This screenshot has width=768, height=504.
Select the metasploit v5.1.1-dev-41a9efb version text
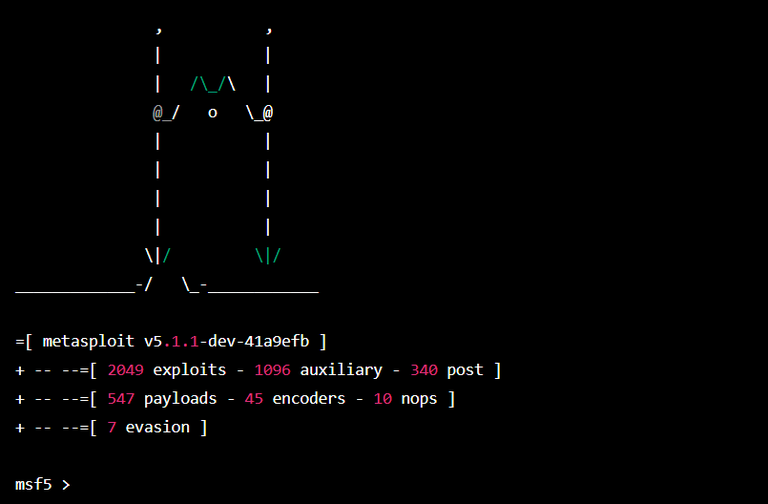176,341
